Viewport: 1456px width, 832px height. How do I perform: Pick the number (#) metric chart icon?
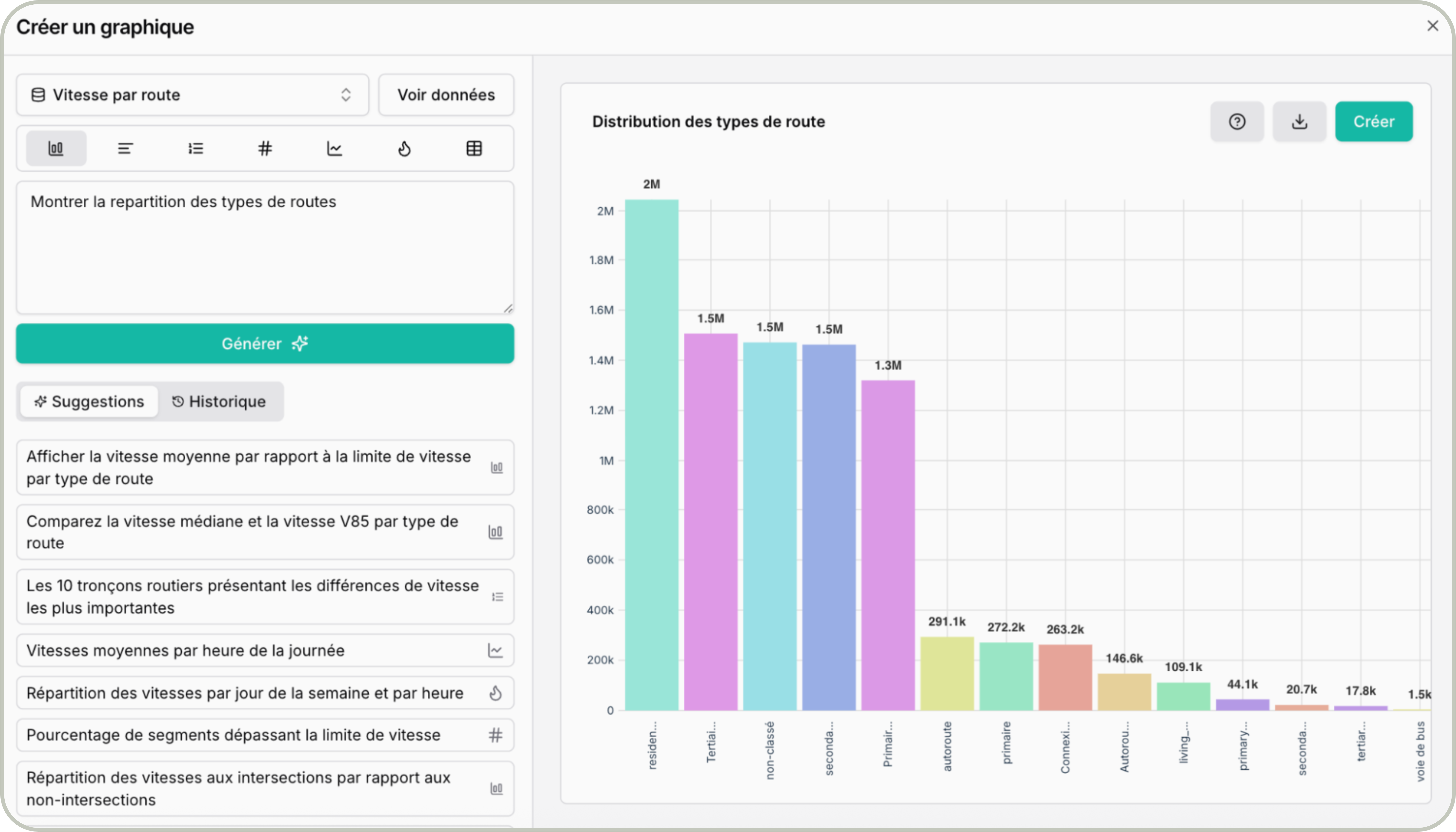click(x=265, y=149)
